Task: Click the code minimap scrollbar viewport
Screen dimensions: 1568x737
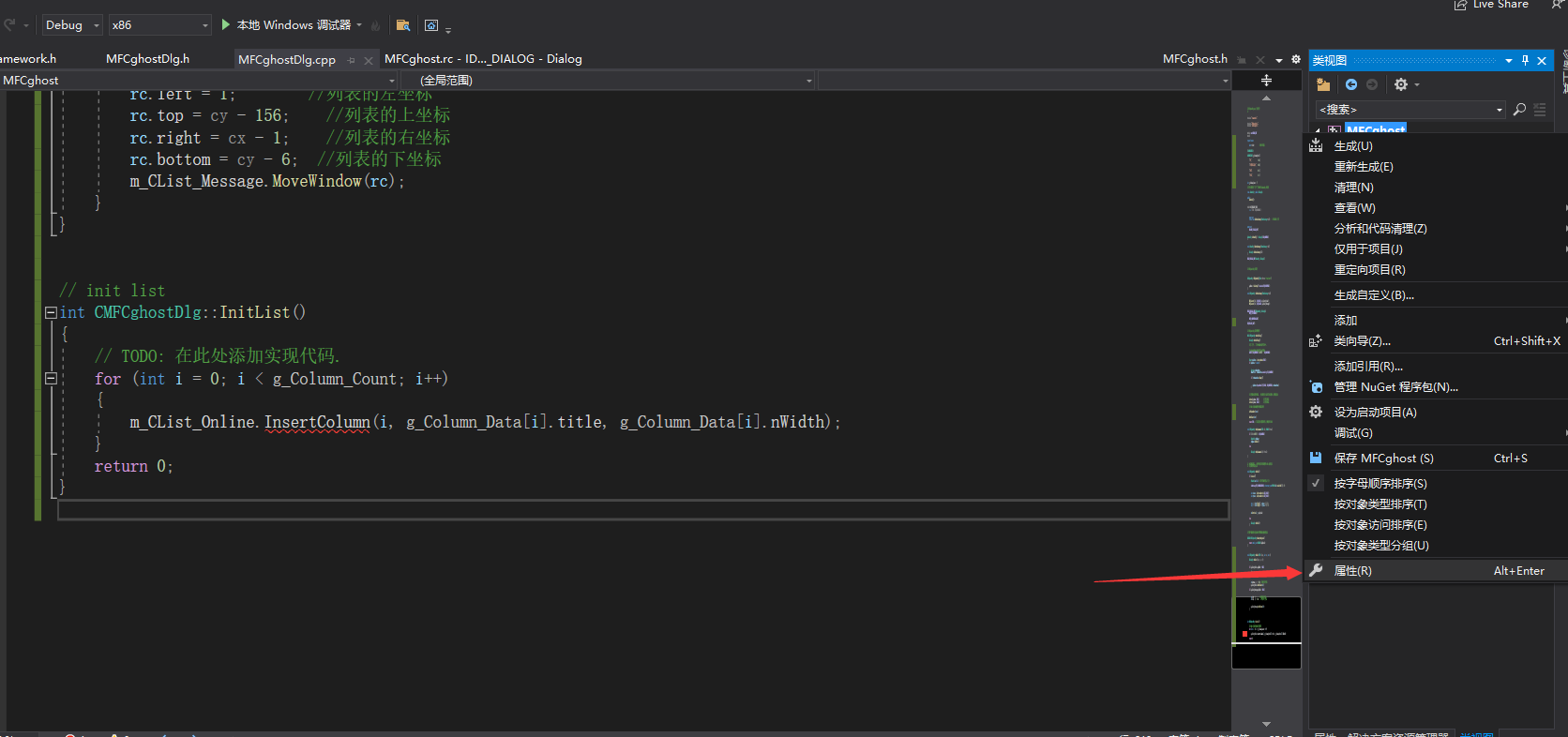Action: tap(1266, 621)
